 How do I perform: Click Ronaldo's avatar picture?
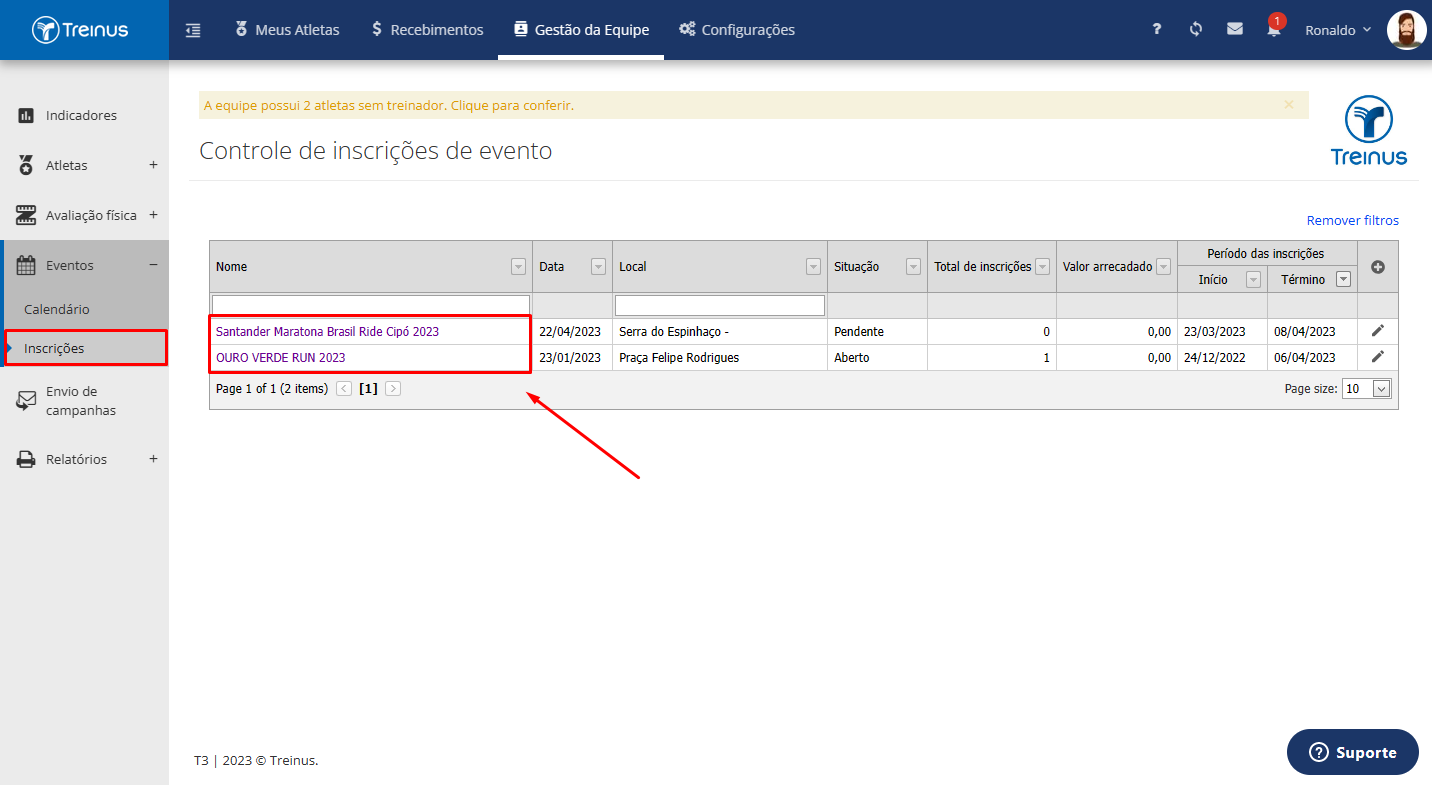coord(1407,30)
